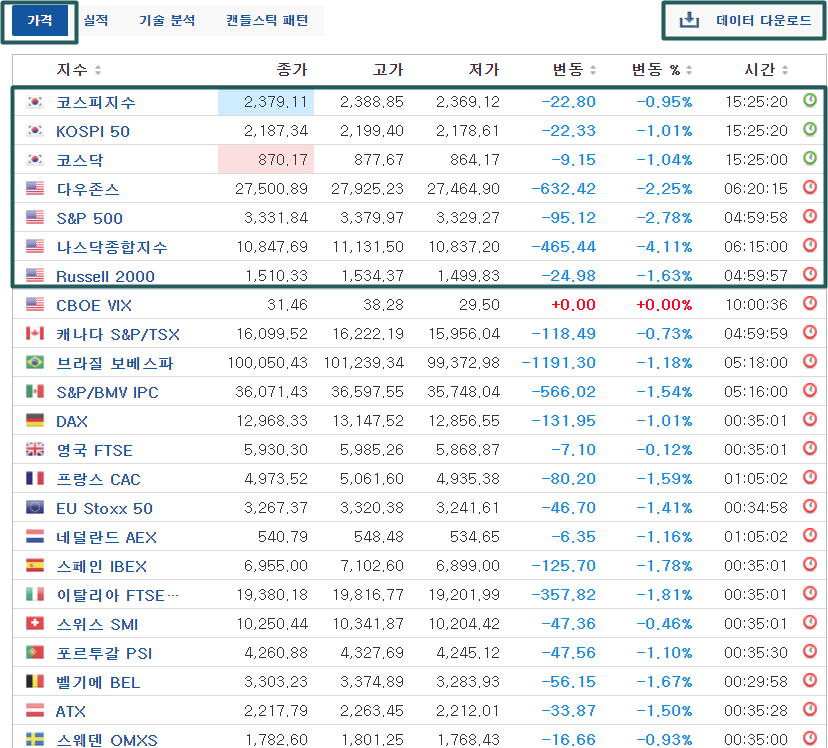
Task: Open the 코스닥 index link
Action: 80,160
